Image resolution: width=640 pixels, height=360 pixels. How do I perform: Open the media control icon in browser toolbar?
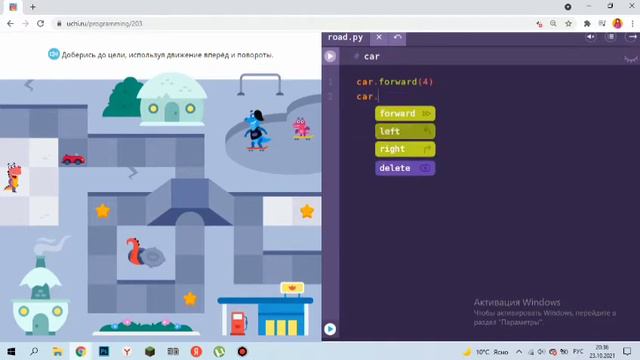[602, 24]
